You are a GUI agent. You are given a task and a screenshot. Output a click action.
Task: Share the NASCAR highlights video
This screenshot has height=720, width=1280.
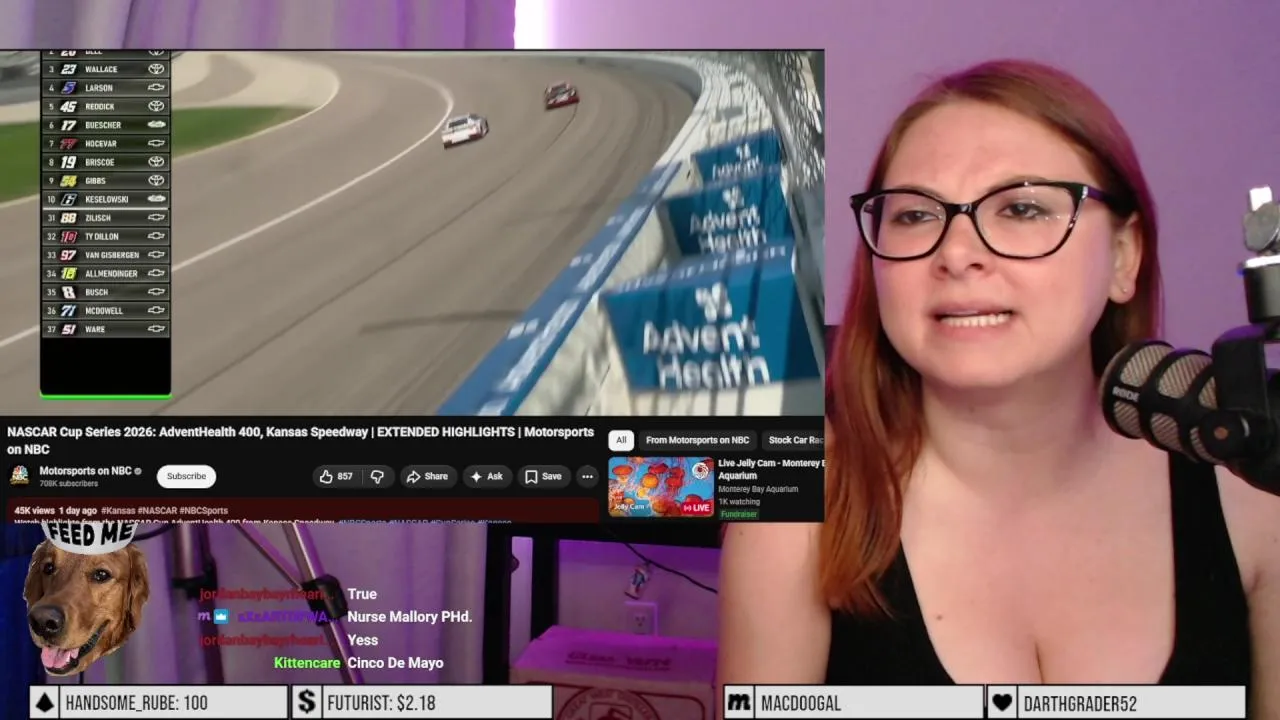pyautogui.click(x=427, y=477)
